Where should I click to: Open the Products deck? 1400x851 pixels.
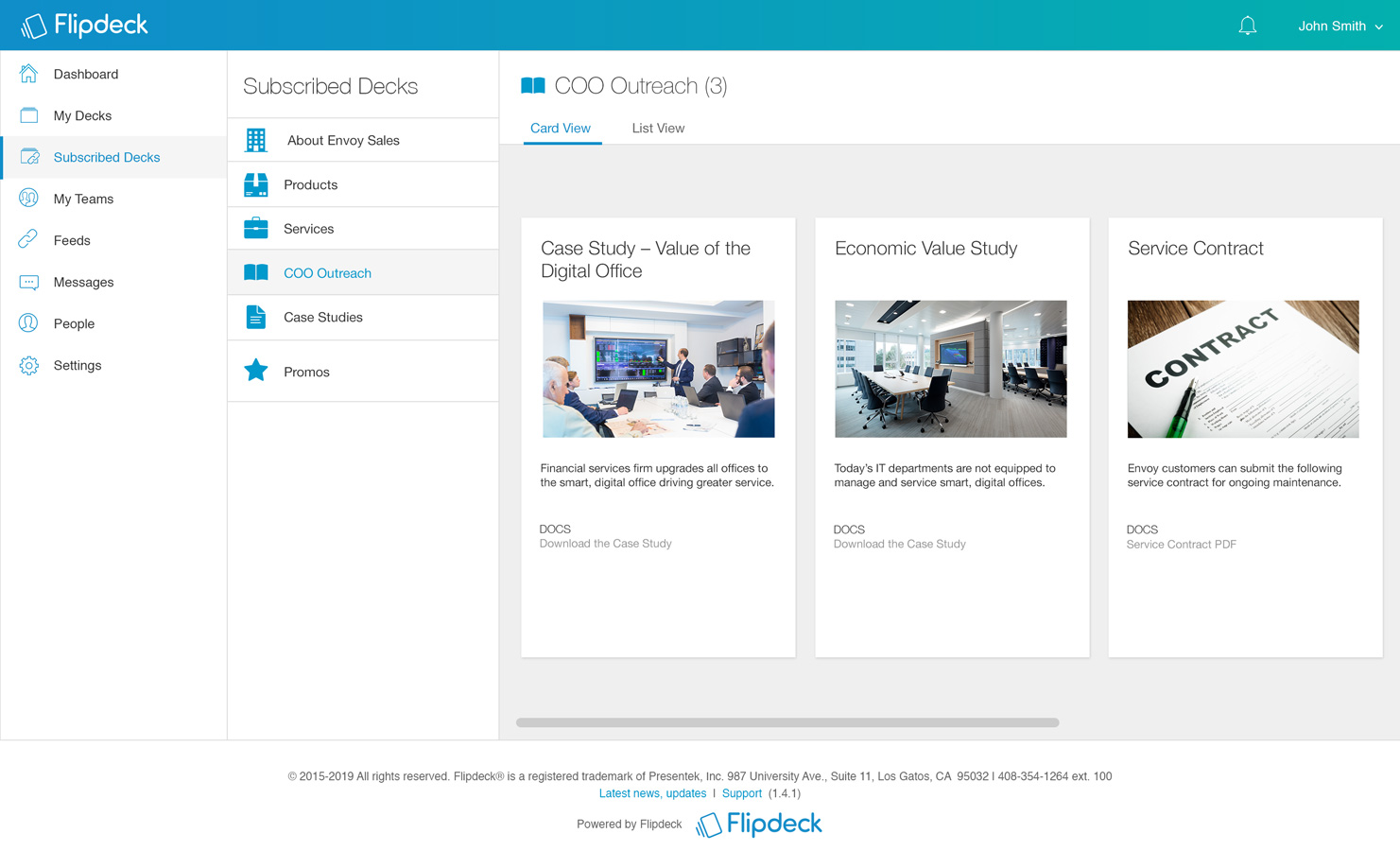[363, 184]
